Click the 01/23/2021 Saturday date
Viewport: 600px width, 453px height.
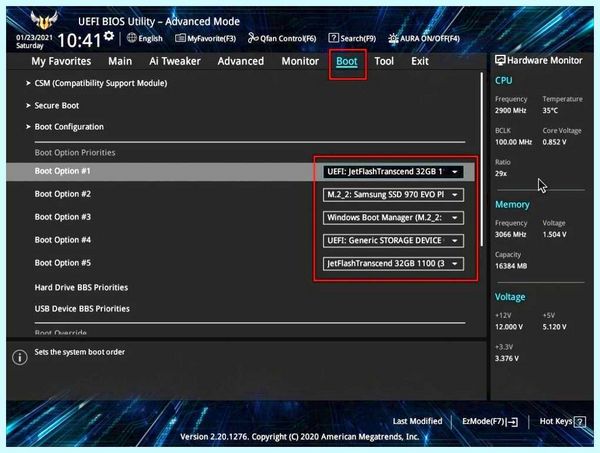34,41
